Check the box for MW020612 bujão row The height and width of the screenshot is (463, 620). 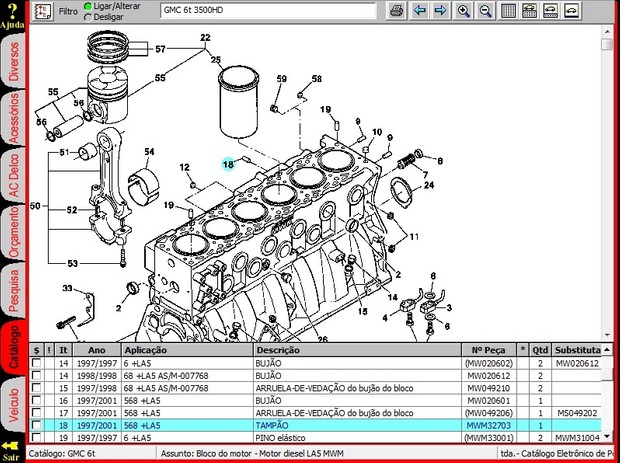coord(36,375)
